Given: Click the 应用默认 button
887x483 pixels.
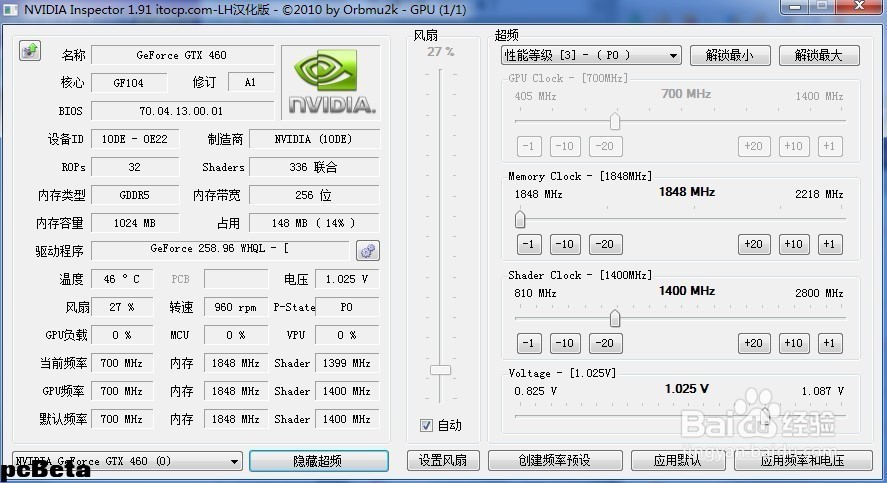Looking at the screenshot, I should click(x=678, y=460).
